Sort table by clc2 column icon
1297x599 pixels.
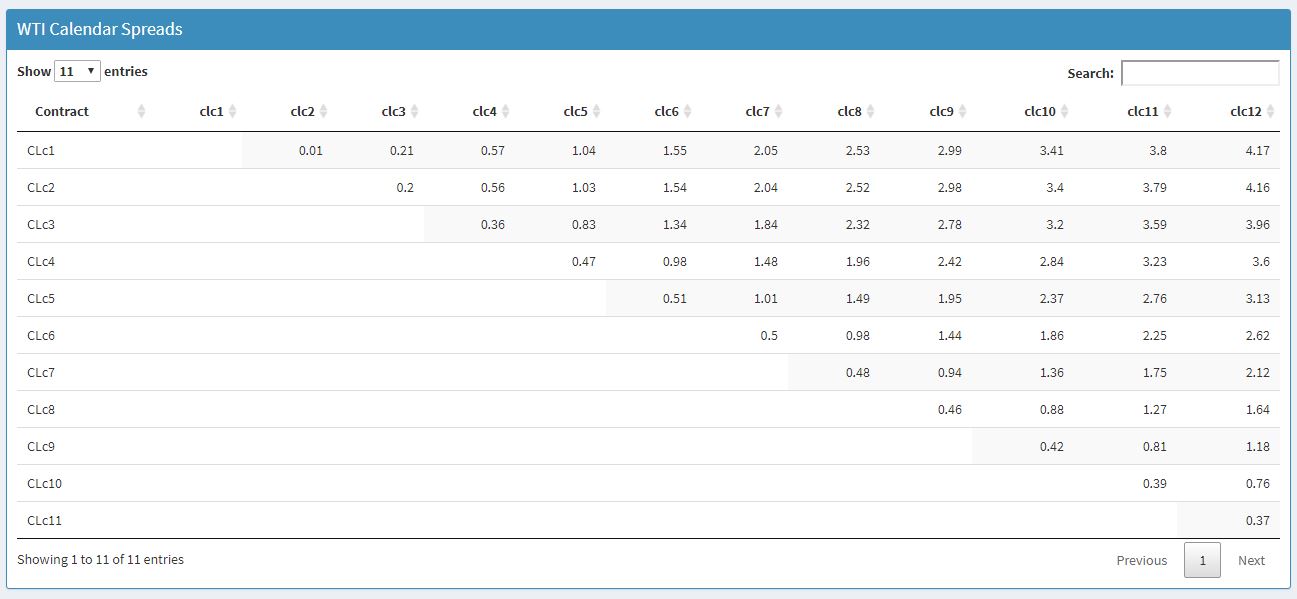[323, 111]
